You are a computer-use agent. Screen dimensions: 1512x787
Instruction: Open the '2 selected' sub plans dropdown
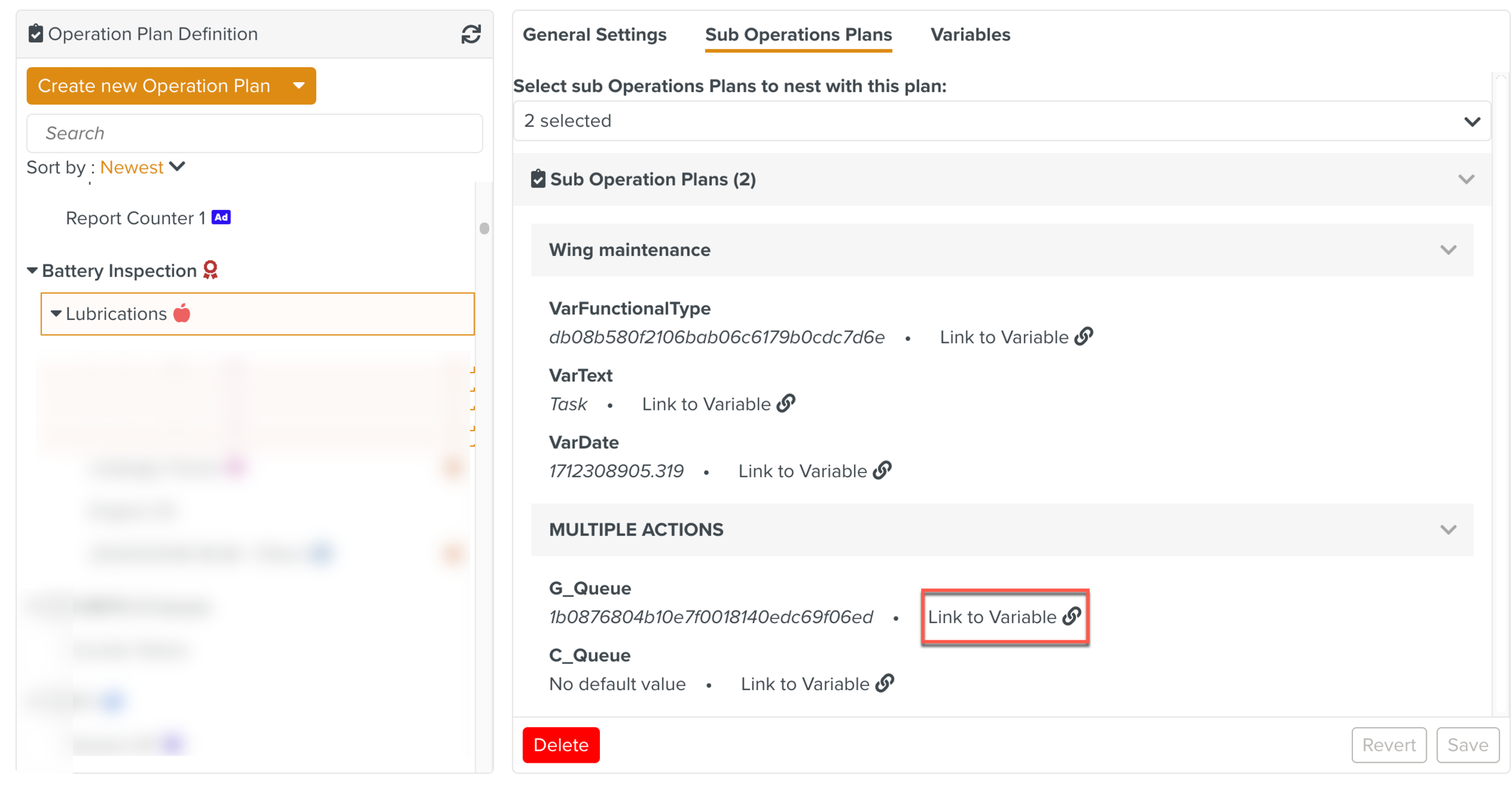tap(1001, 121)
